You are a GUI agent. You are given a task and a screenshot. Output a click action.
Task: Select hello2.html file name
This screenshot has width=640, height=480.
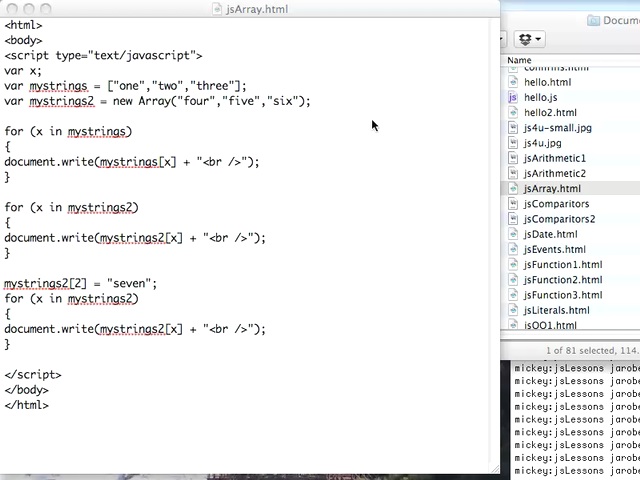(x=550, y=112)
